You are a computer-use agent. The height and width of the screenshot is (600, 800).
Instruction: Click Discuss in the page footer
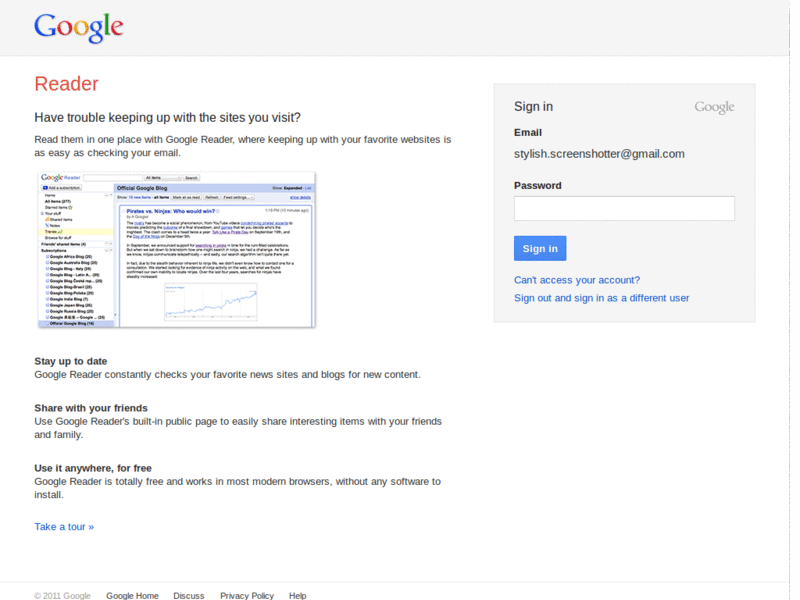(189, 595)
